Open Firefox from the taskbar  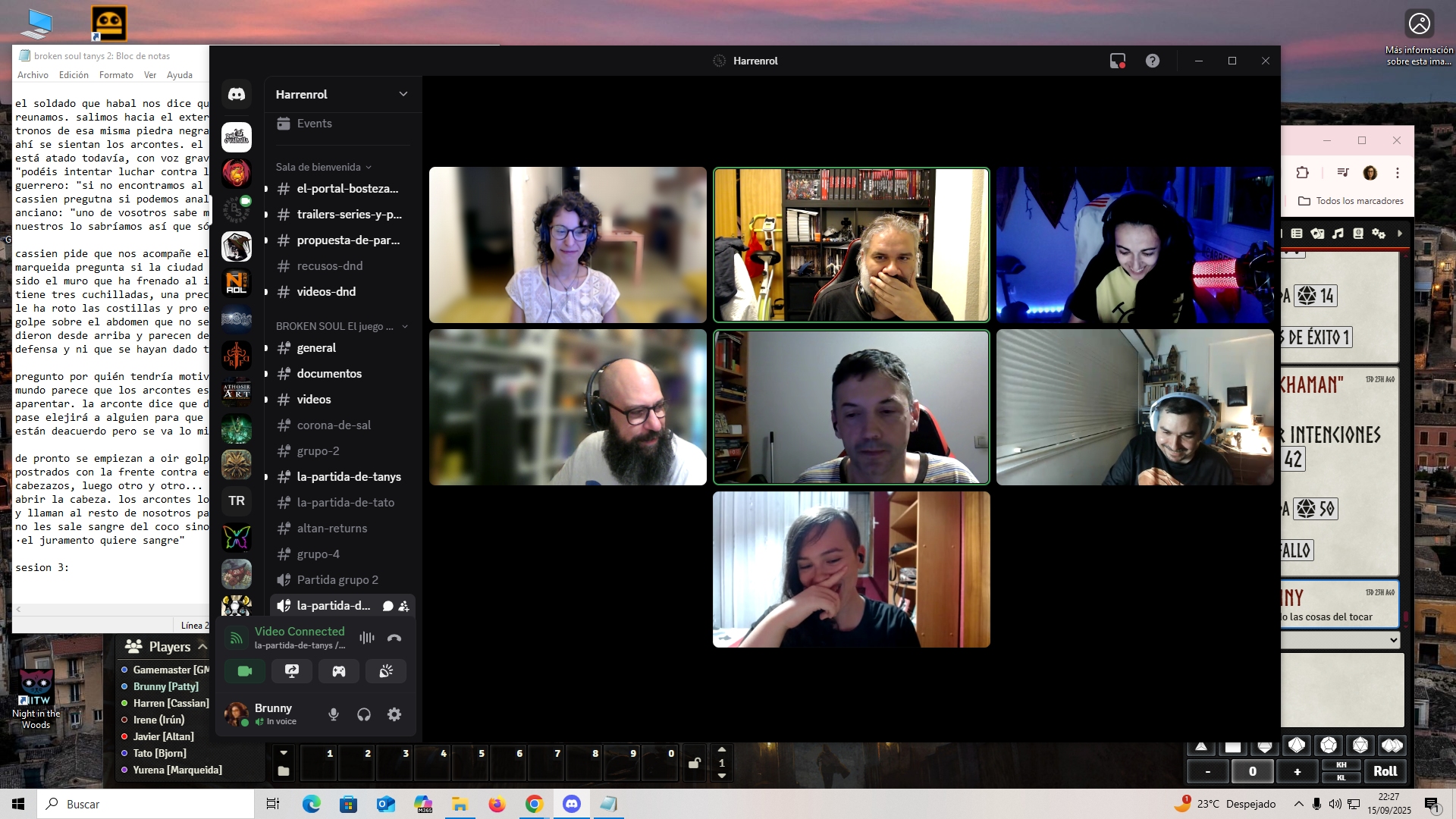(x=497, y=804)
